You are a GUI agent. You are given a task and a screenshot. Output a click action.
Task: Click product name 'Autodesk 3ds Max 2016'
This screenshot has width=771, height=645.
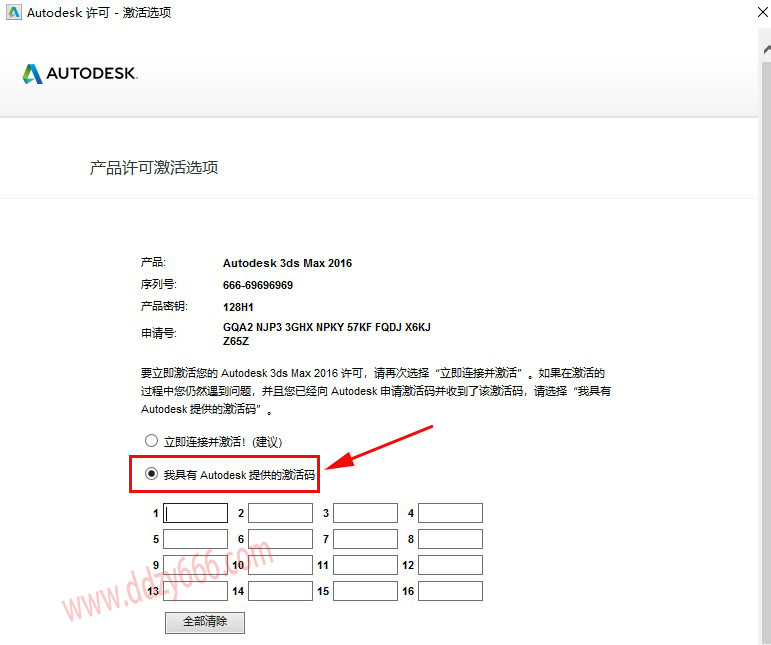point(287,263)
